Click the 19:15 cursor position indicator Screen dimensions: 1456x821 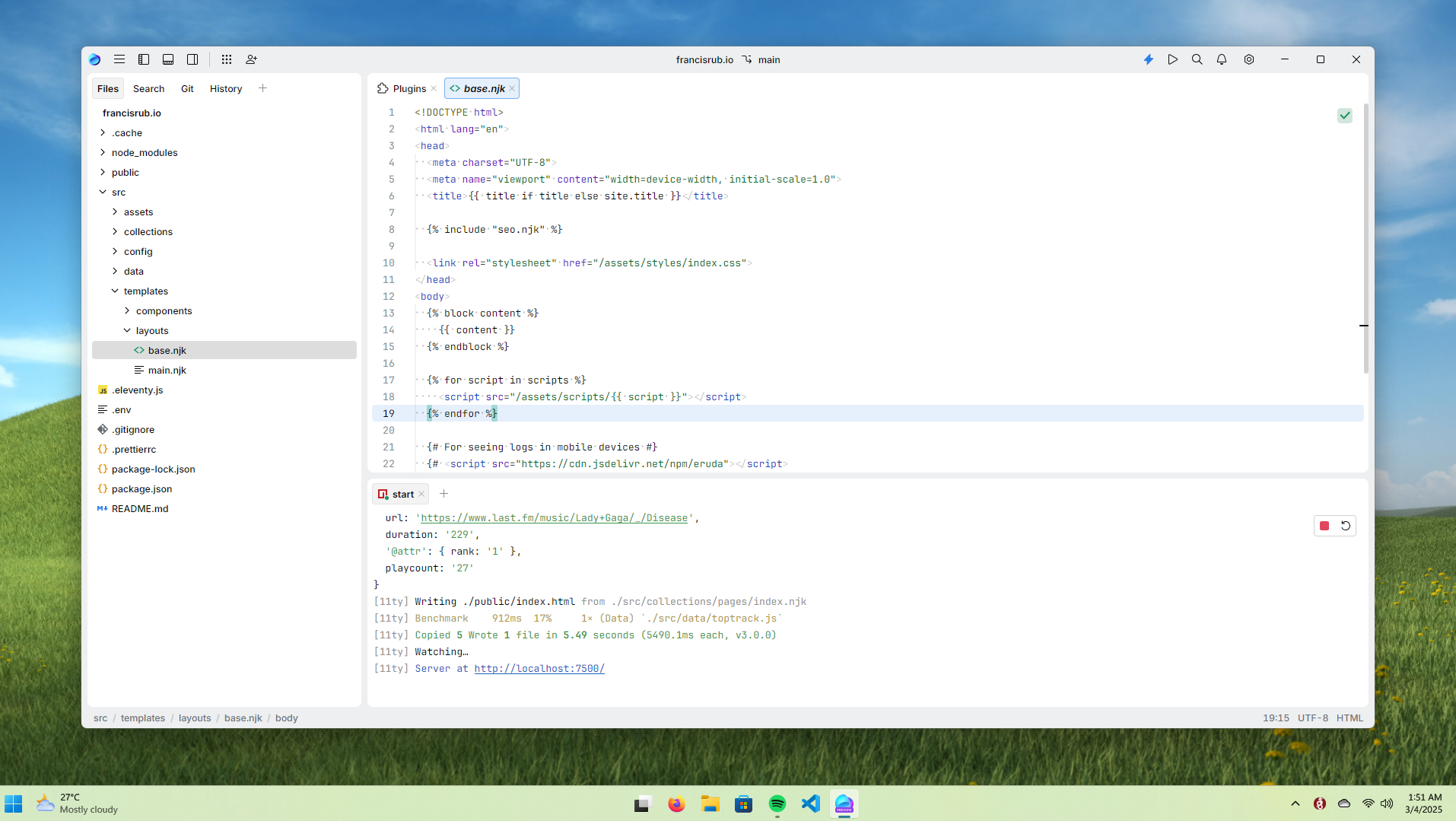tap(1276, 718)
